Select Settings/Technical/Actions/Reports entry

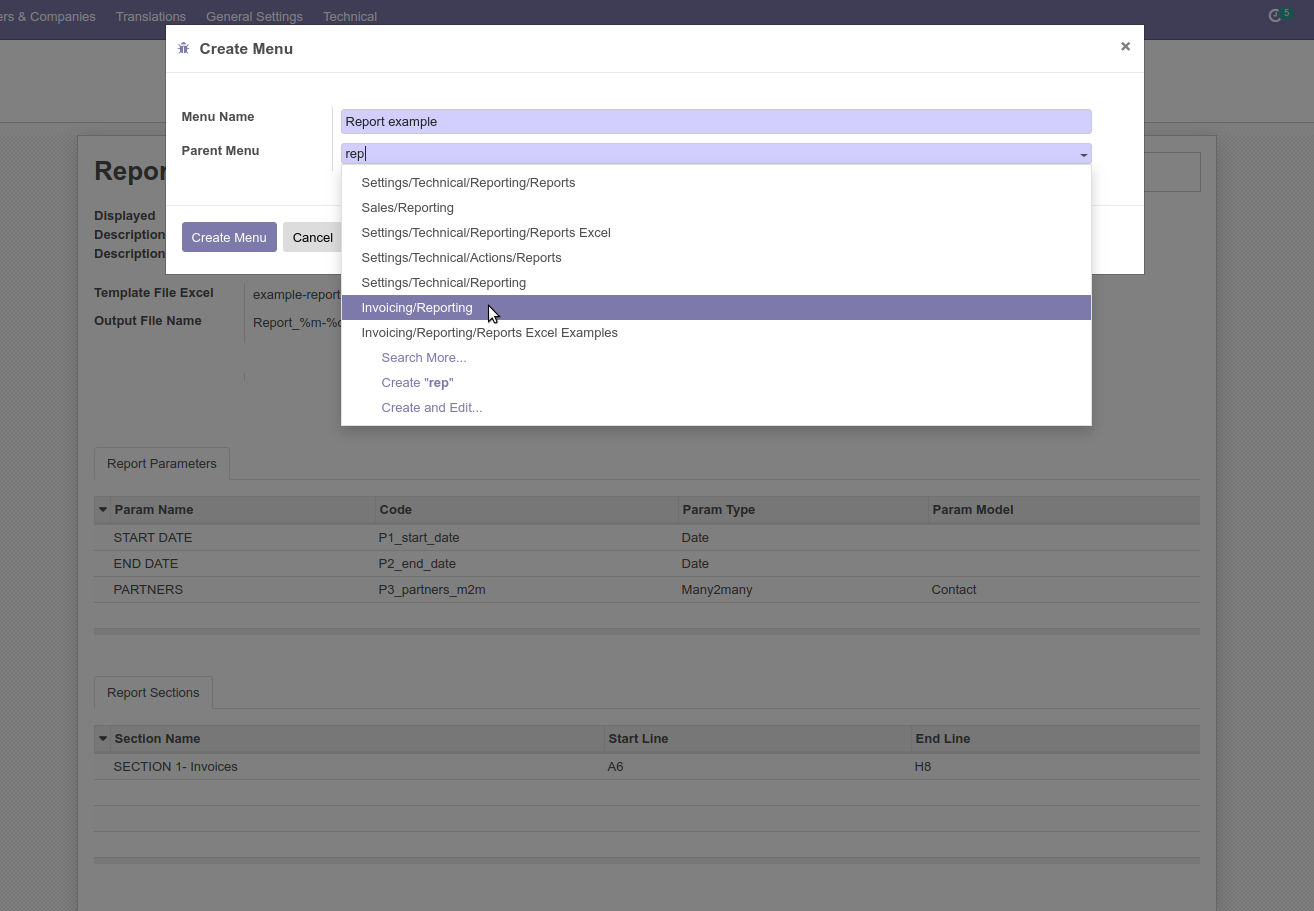point(716,258)
